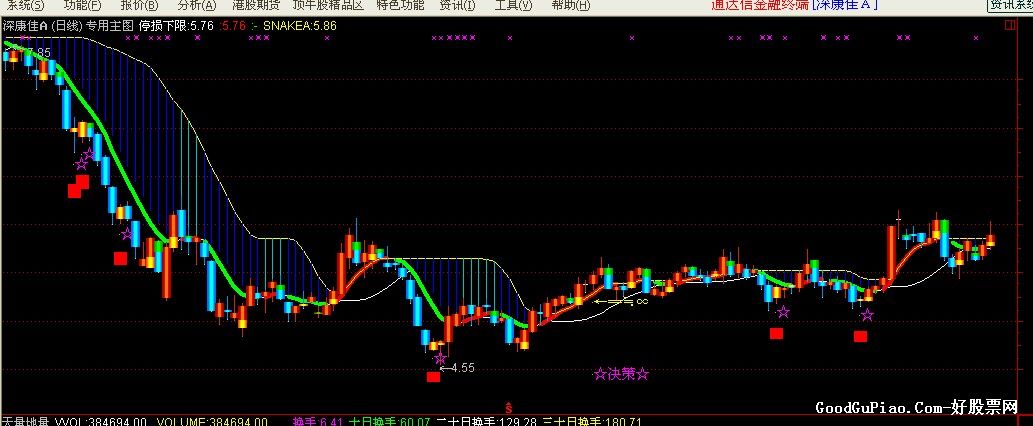Image resolution: width=1033 pixels, height=426 pixels.
Task: Click the 通达信金融终端 title text
Action: point(760,5)
